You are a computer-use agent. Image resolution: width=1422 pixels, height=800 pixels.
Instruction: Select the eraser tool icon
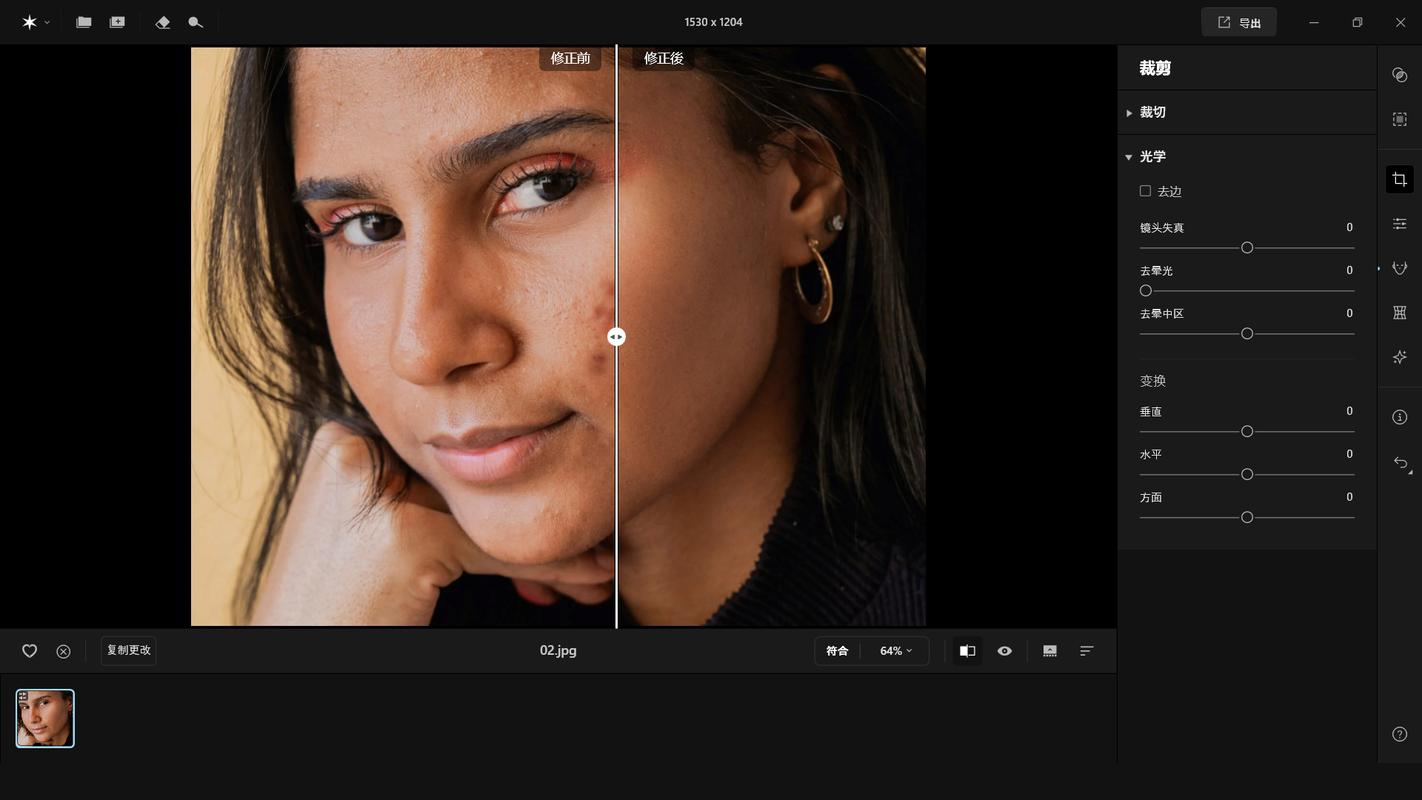click(162, 22)
